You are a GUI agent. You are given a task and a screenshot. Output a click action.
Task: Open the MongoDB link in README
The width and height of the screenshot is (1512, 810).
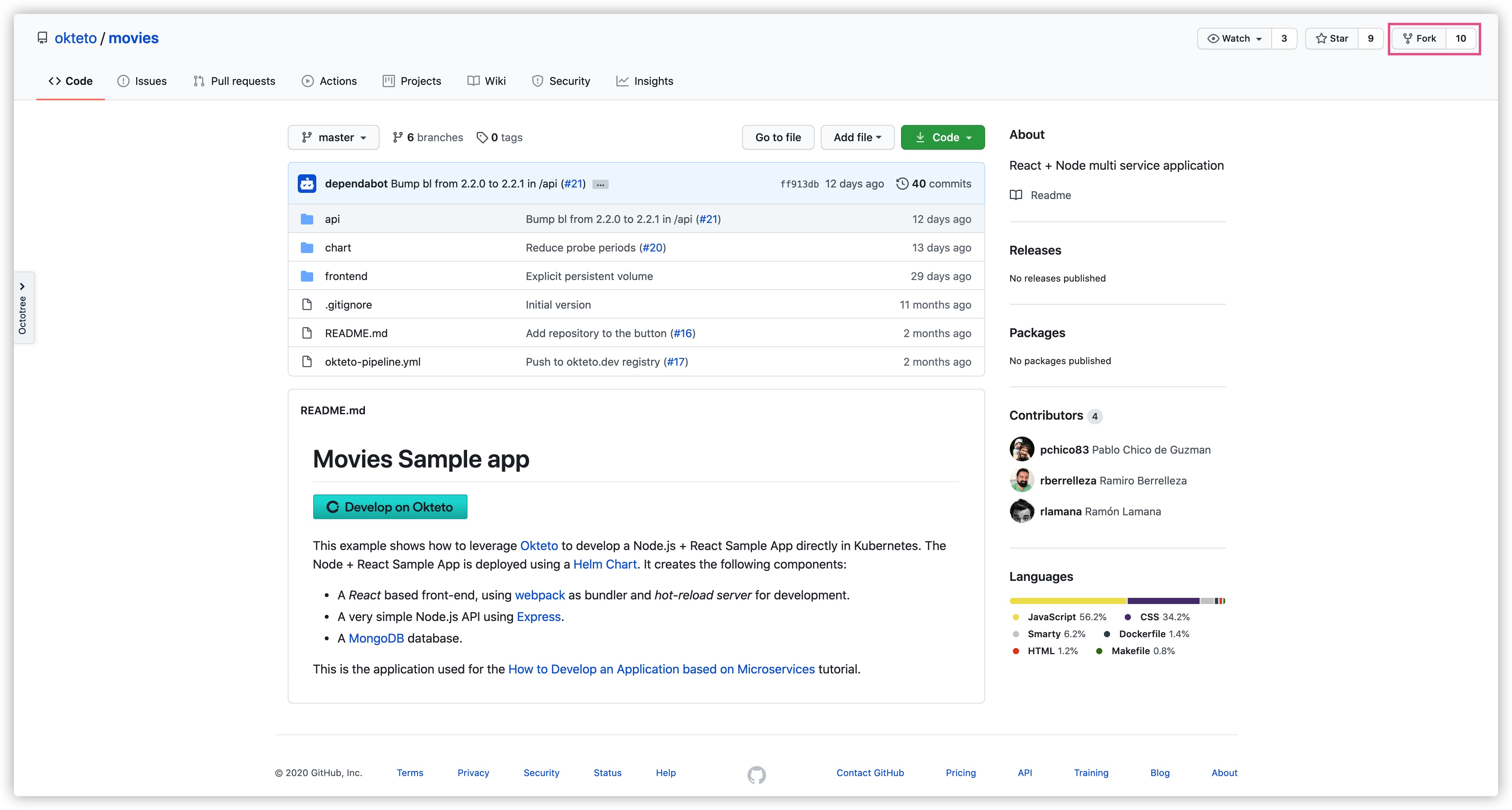coord(376,638)
